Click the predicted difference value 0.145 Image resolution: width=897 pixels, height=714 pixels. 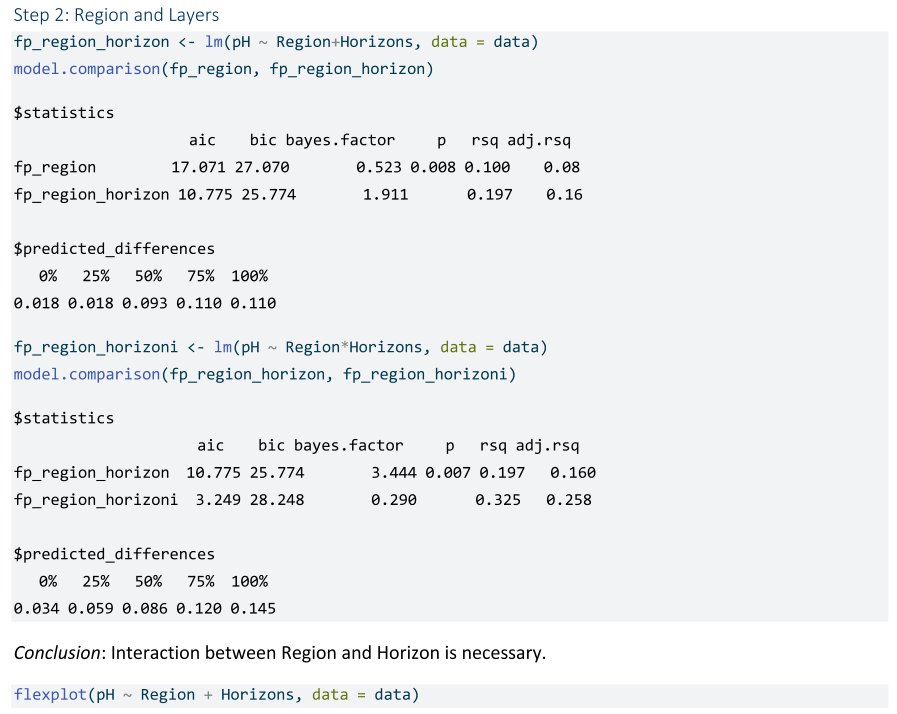point(253,608)
